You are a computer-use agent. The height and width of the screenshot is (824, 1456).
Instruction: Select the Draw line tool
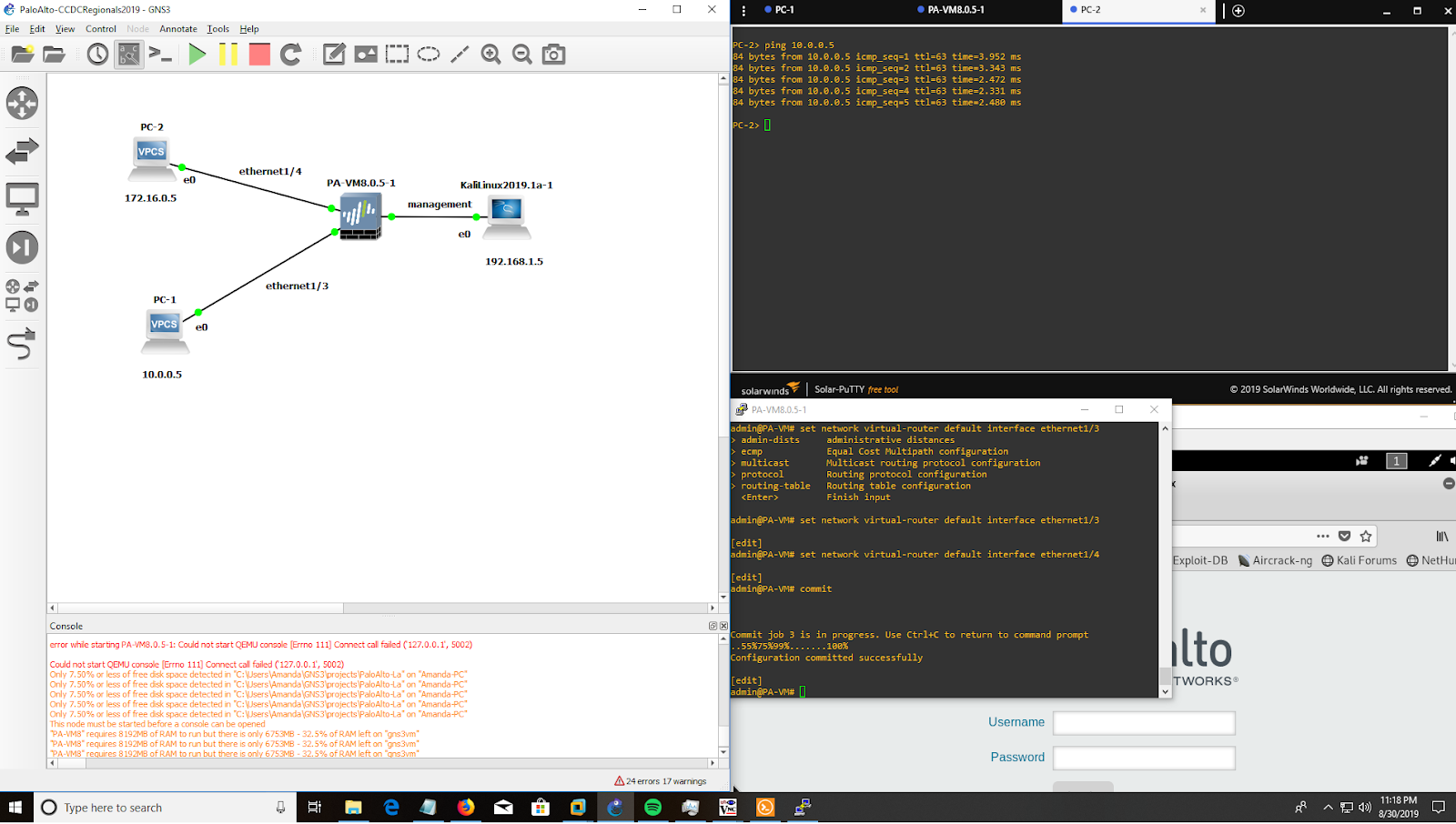[x=460, y=55]
